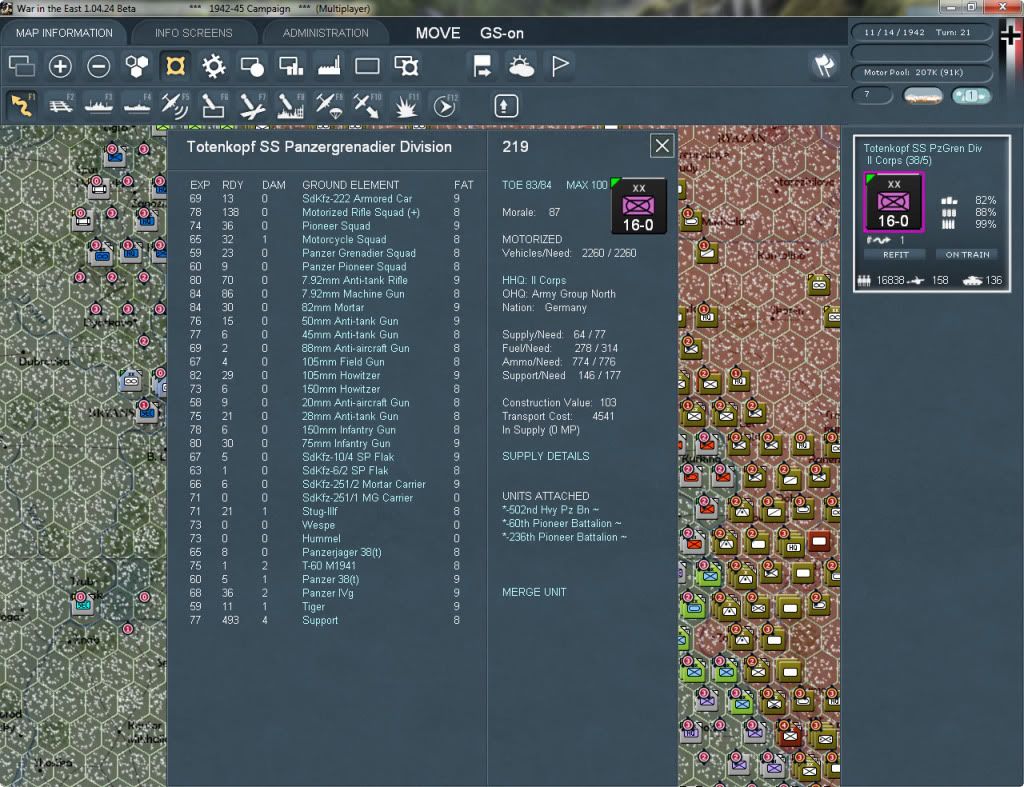The image size is (1024, 787).
Task: Click the rectangle with circle toolbar icon
Action: tap(252, 66)
